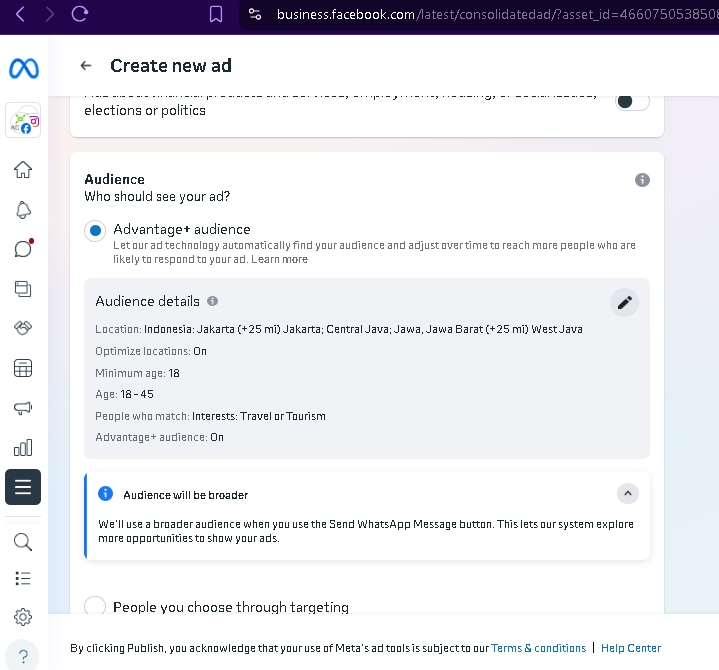Image resolution: width=719 pixels, height=670 pixels.
Task: Edit audience details with pencil icon
Action: 624,303
